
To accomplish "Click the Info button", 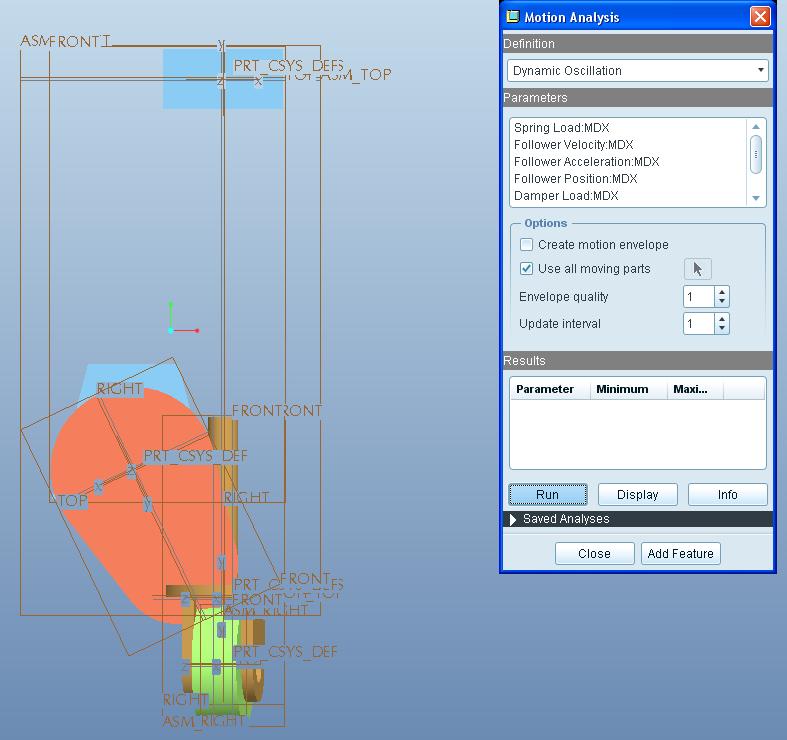I will (x=727, y=495).
